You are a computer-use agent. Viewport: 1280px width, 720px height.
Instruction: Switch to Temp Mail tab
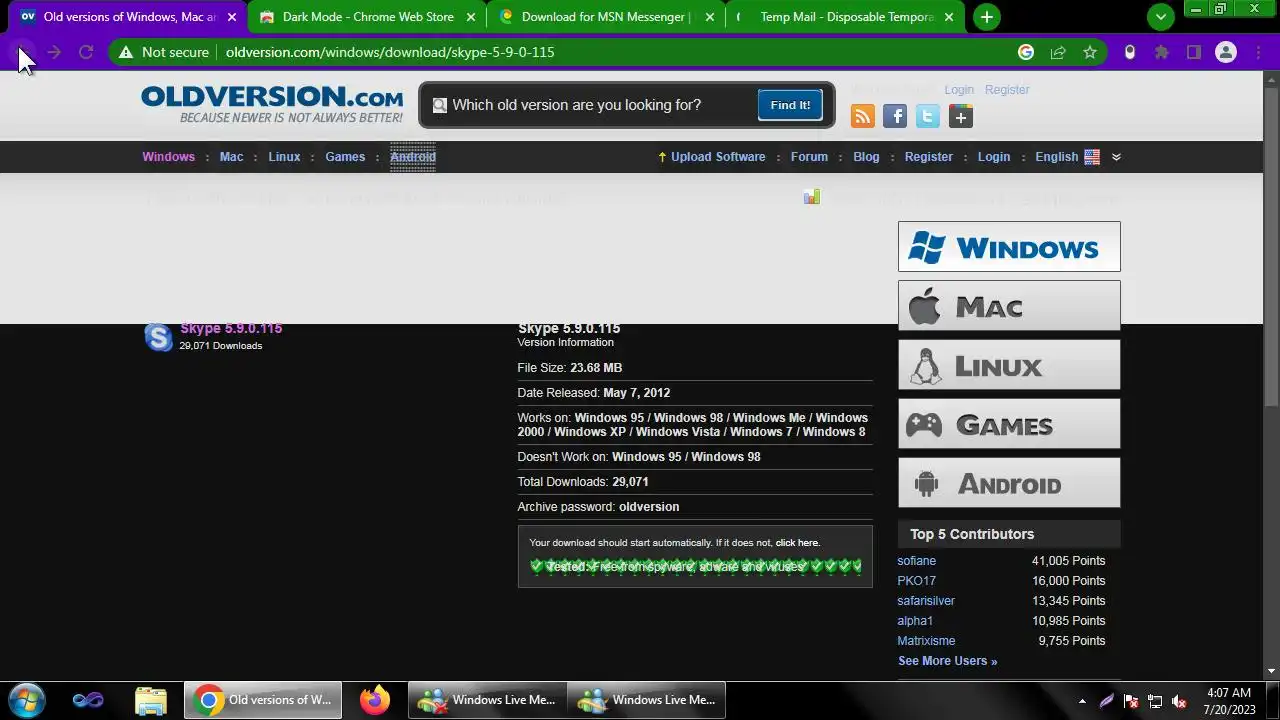point(846,17)
